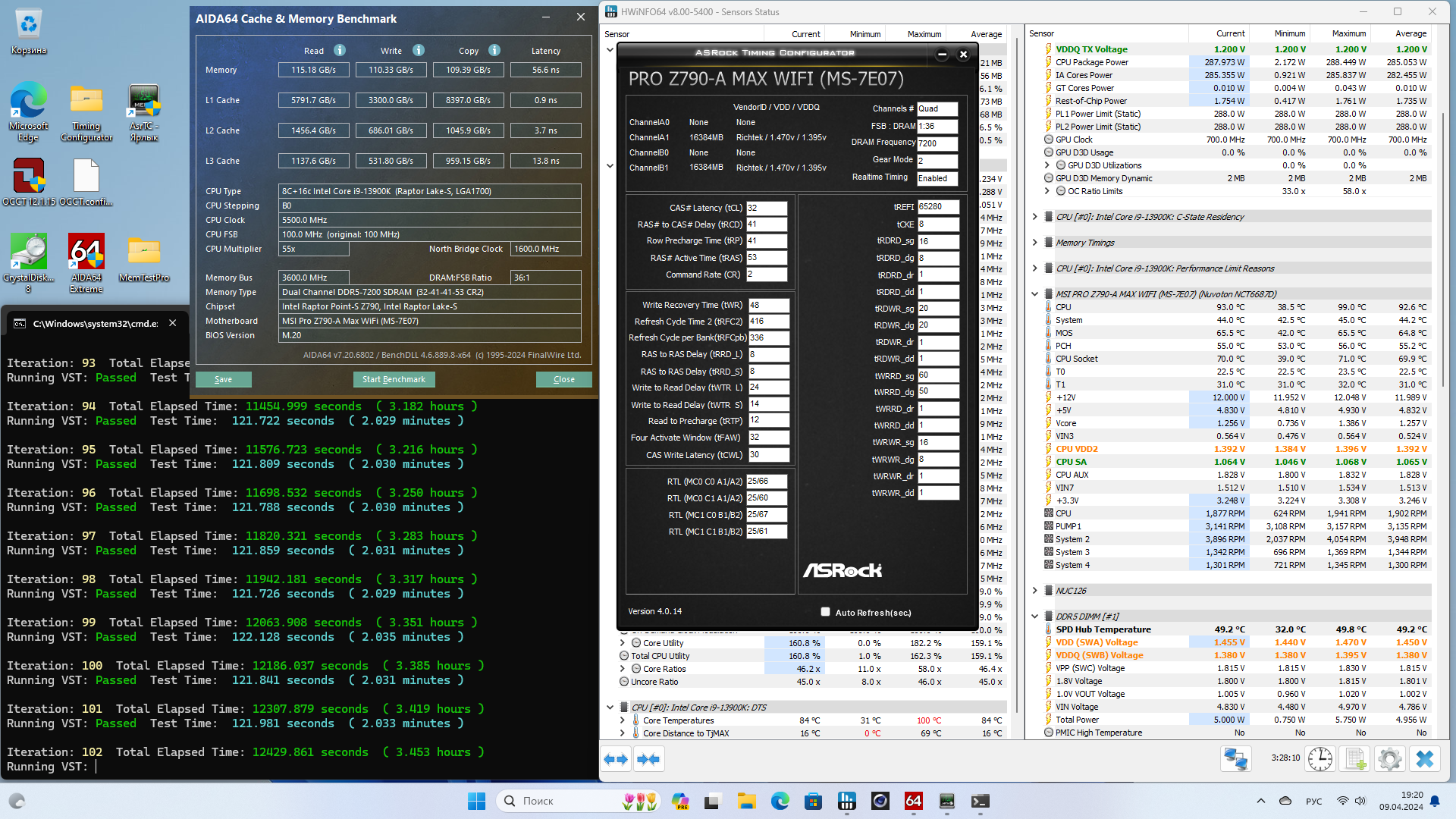The height and width of the screenshot is (819, 1456).
Task: Click tREFI value field
Action: coord(937,206)
